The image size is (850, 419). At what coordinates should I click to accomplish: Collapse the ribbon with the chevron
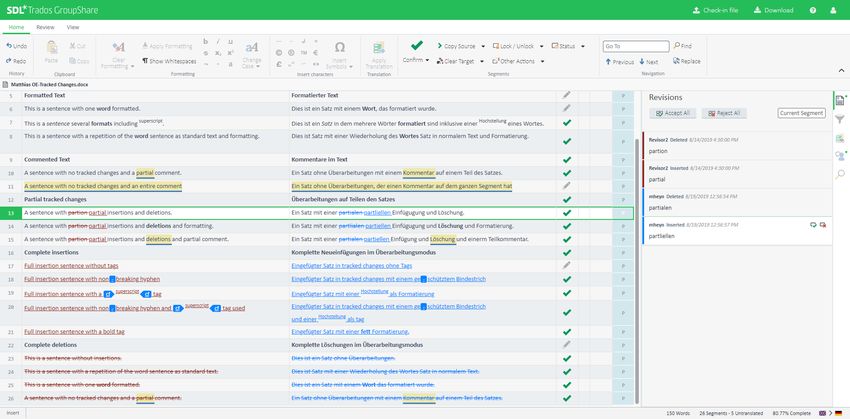(841, 70)
